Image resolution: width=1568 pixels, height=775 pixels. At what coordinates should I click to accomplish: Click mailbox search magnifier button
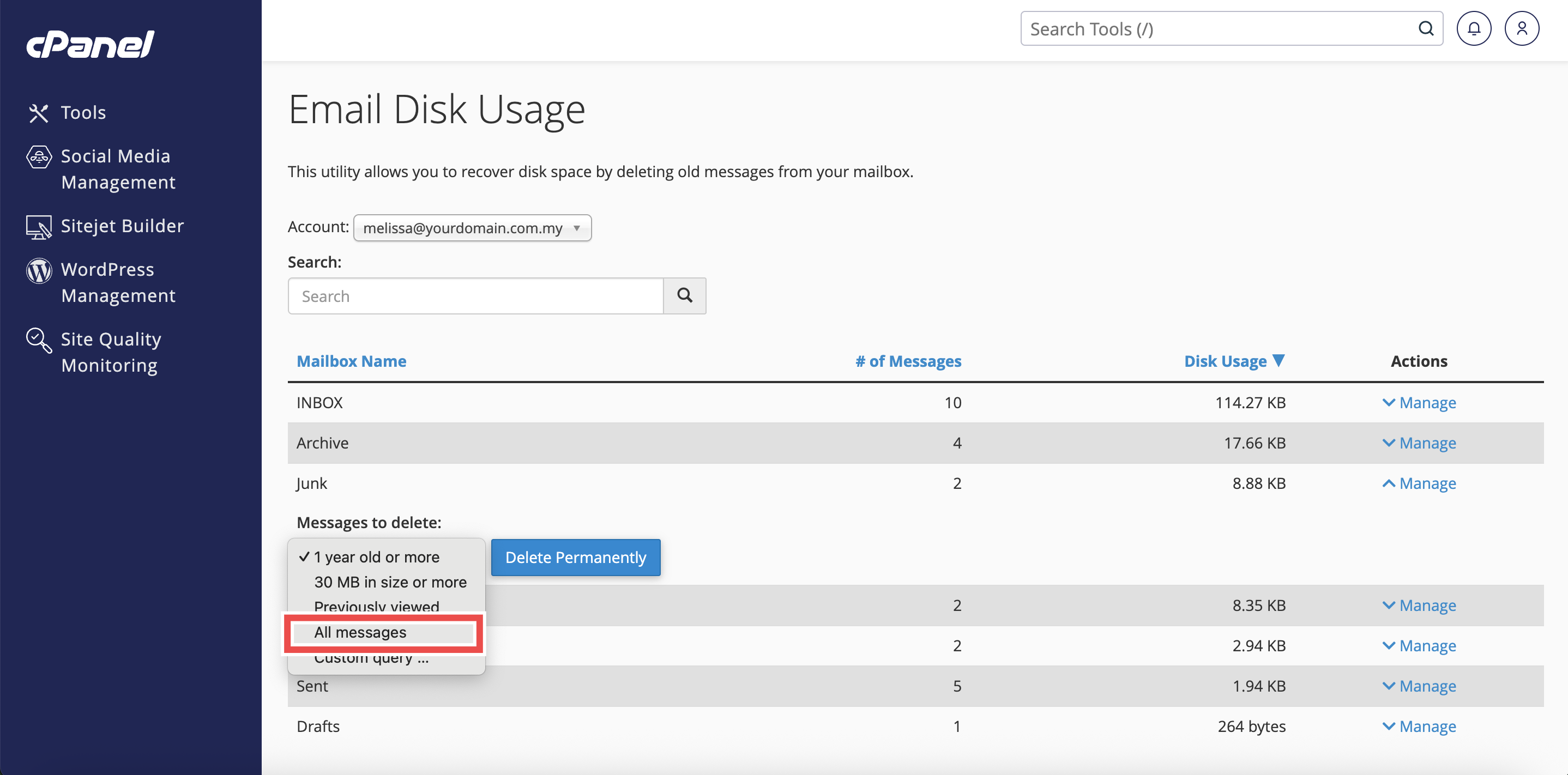684,295
